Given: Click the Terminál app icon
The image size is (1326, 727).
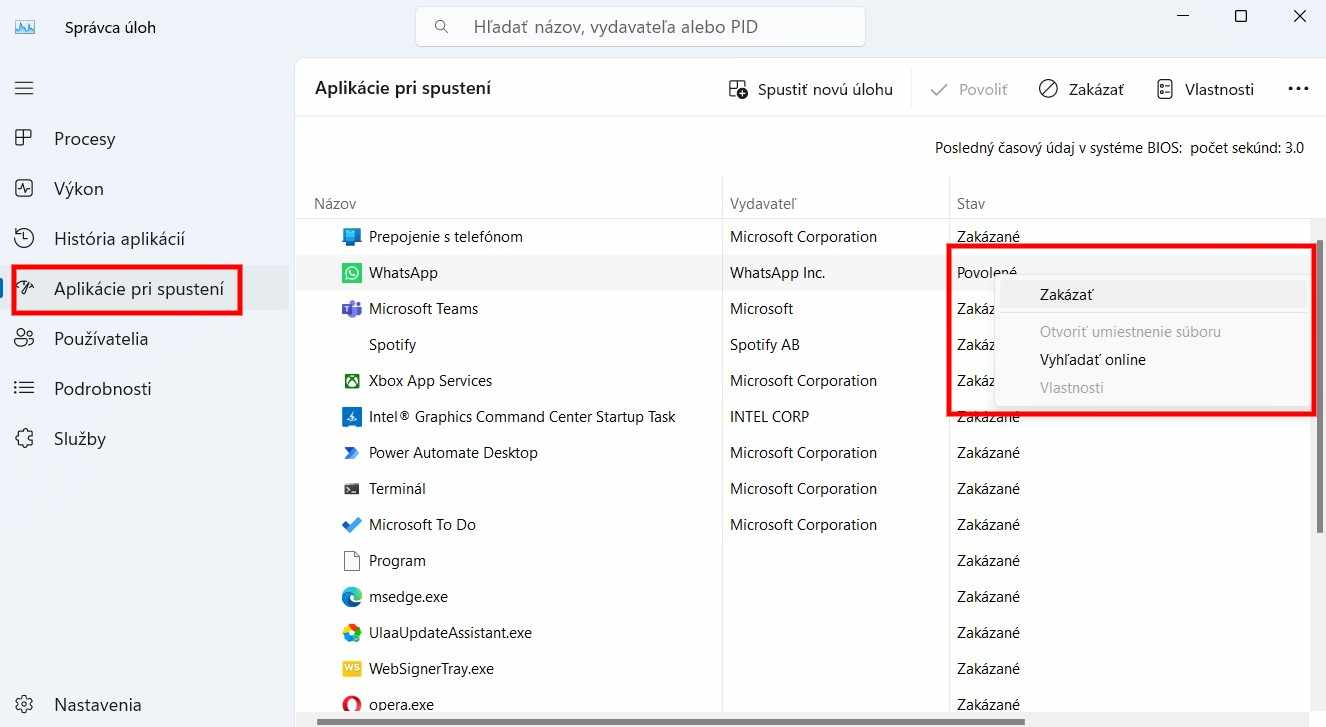Looking at the screenshot, I should pyautogui.click(x=351, y=489).
